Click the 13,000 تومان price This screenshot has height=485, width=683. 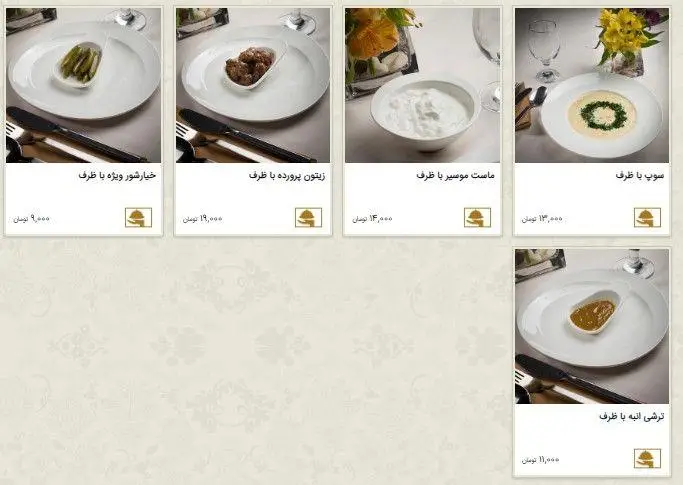click(542, 219)
